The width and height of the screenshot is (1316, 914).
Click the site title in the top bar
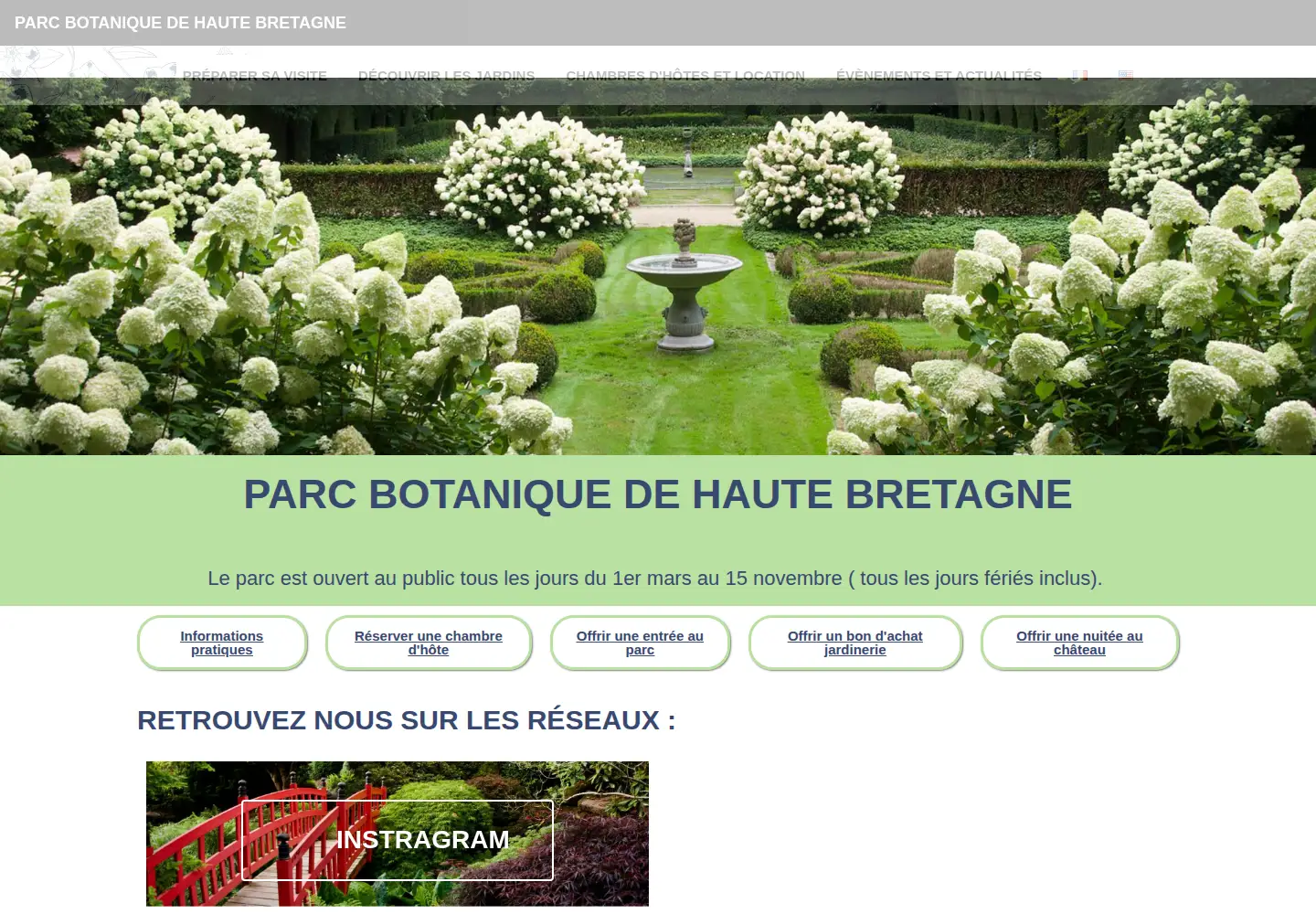pyautogui.click(x=180, y=23)
